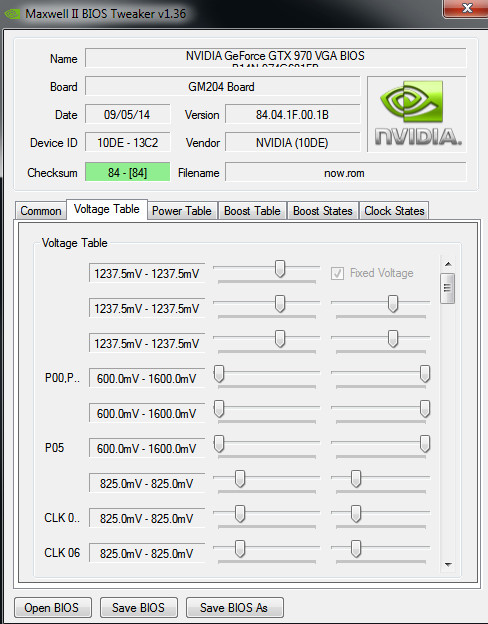
Task: Click the Vendor field NVIDIA (10DE)
Action: point(293,142)
